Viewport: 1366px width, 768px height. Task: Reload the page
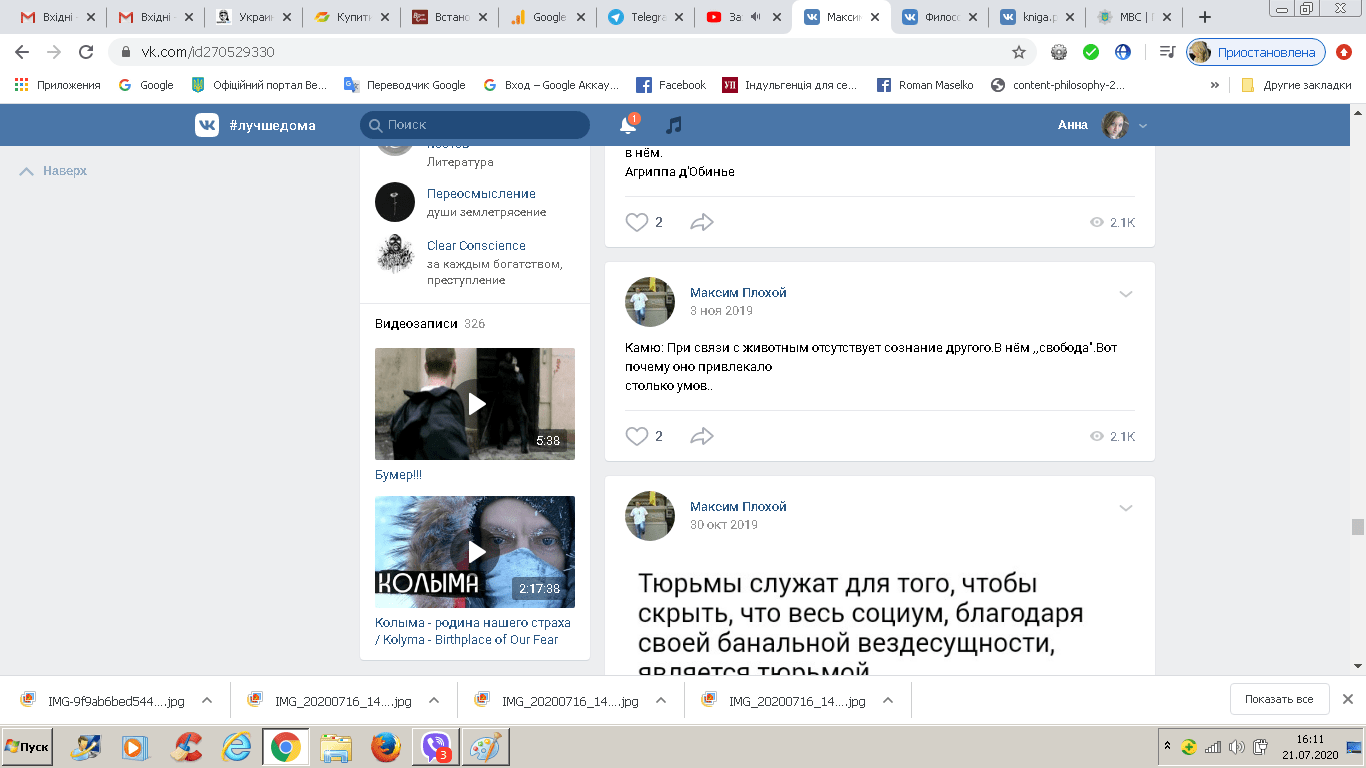click(x=86, y=52)
